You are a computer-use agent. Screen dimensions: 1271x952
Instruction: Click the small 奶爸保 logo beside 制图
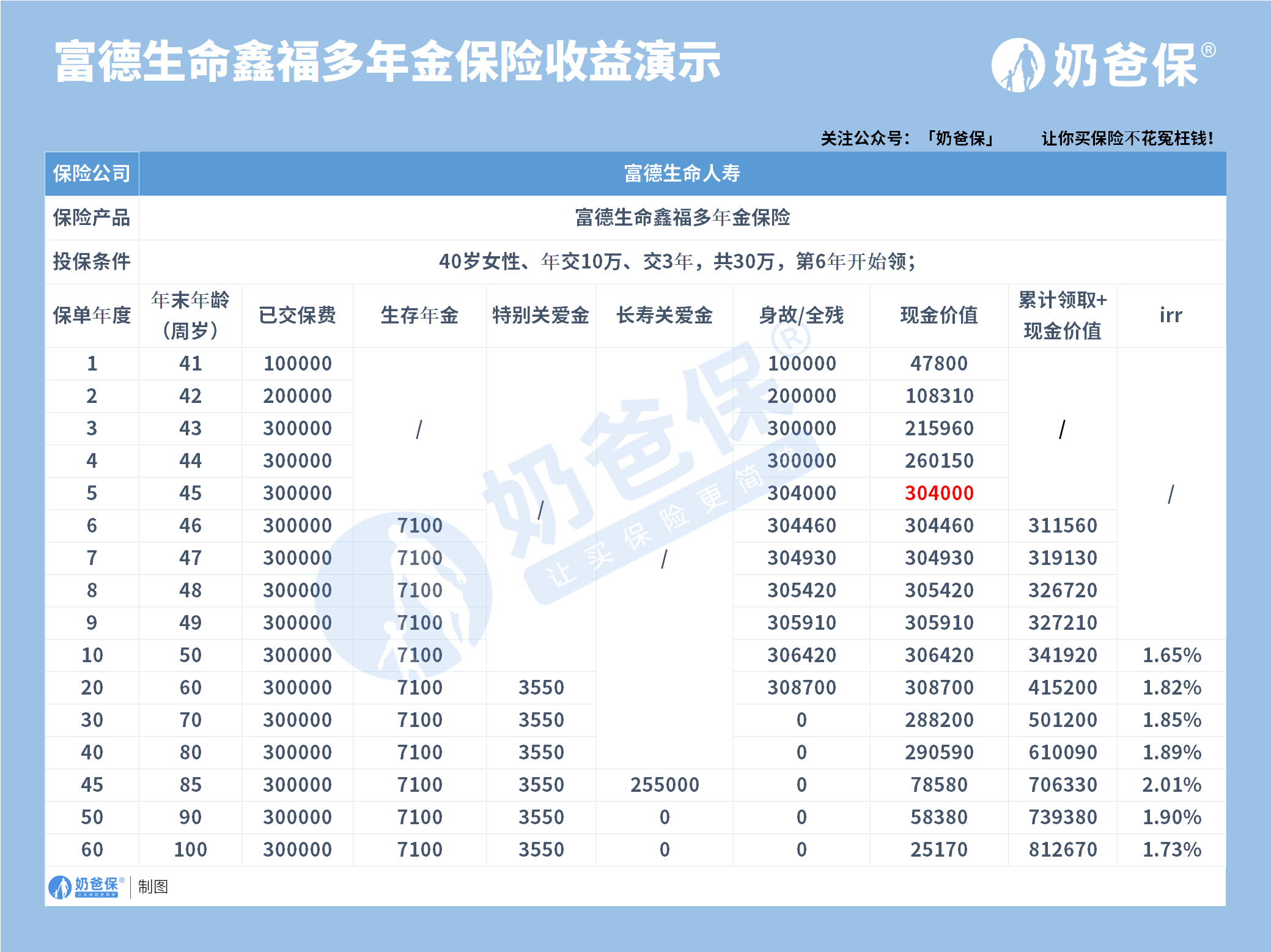(87, 887)
